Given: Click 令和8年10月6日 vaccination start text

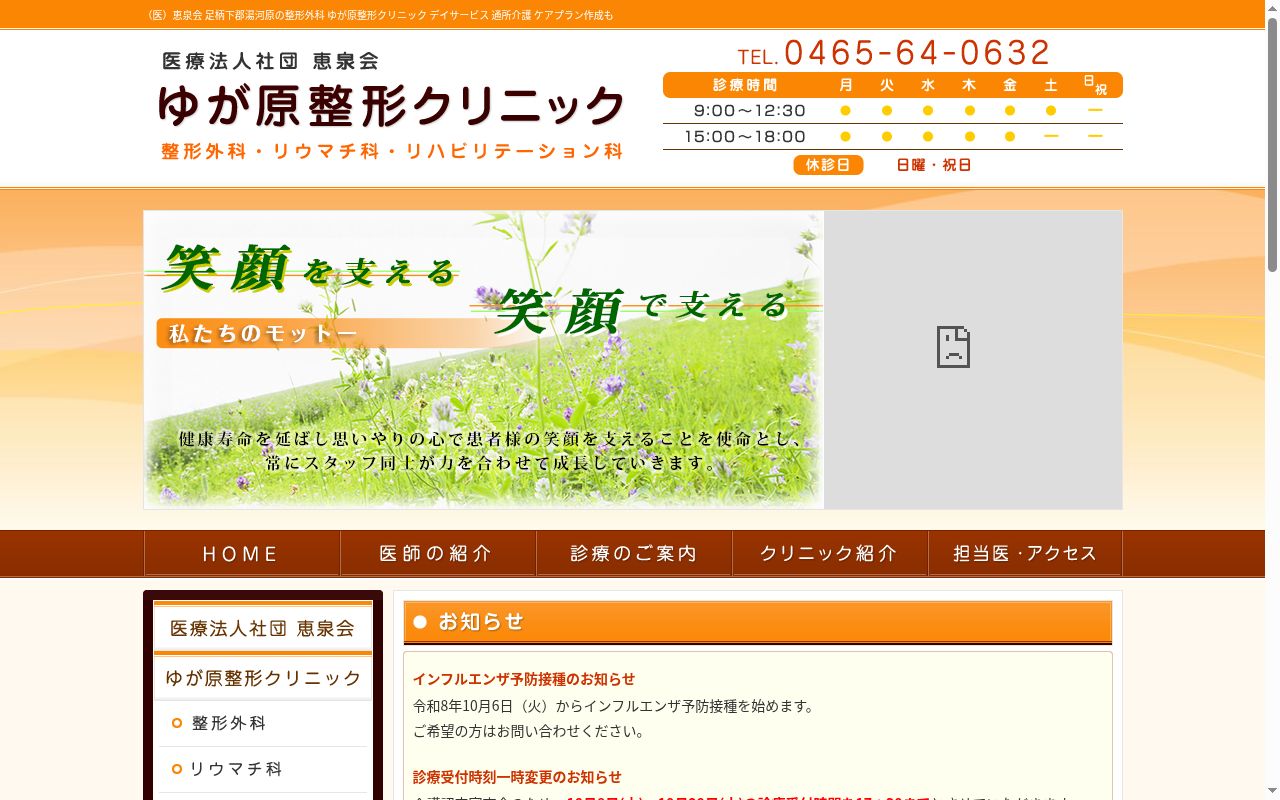Looking at the screenshot, I should coord(615,706).
